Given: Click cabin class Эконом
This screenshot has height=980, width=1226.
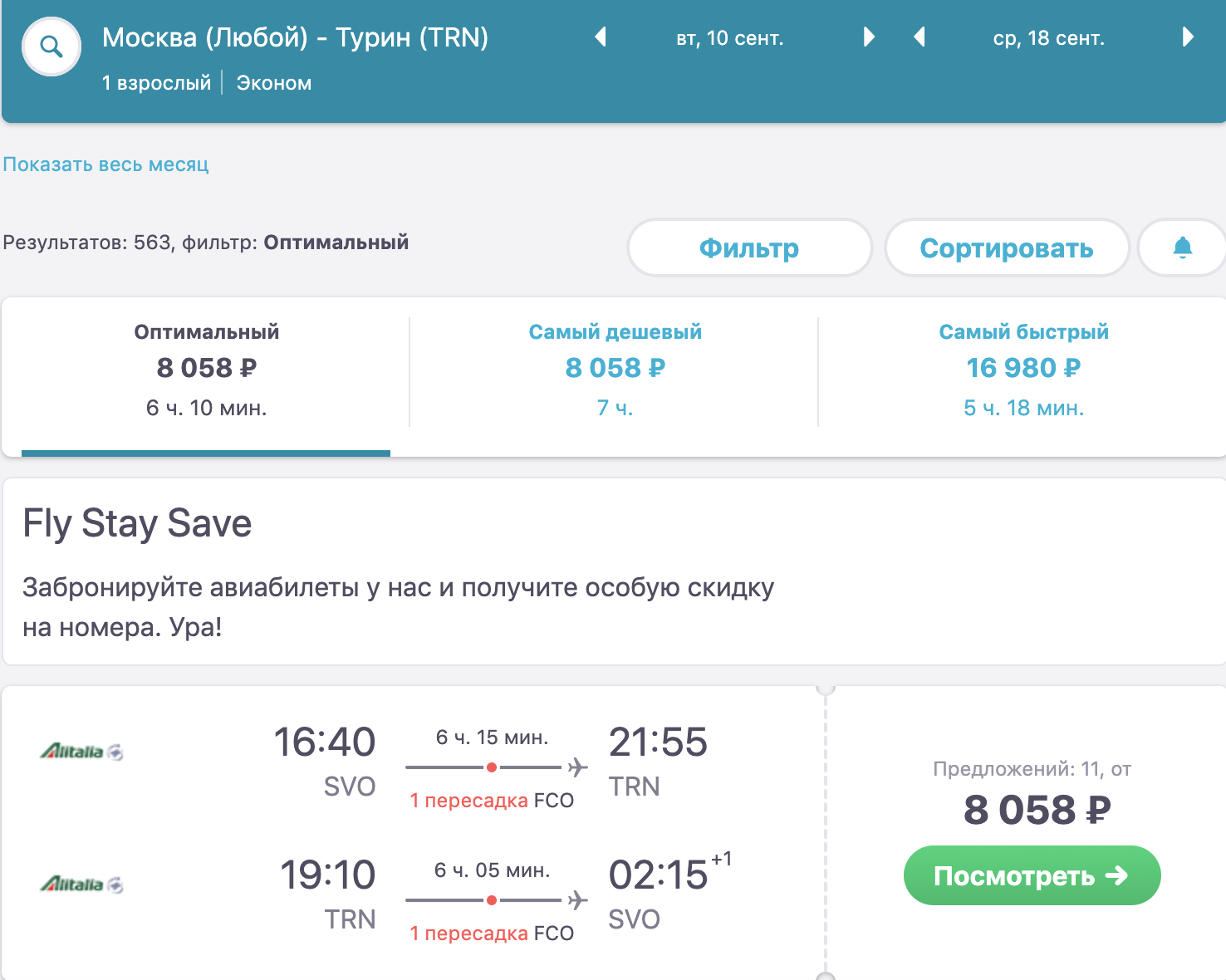Looking at the screenshot, I should tap(274, 83).
